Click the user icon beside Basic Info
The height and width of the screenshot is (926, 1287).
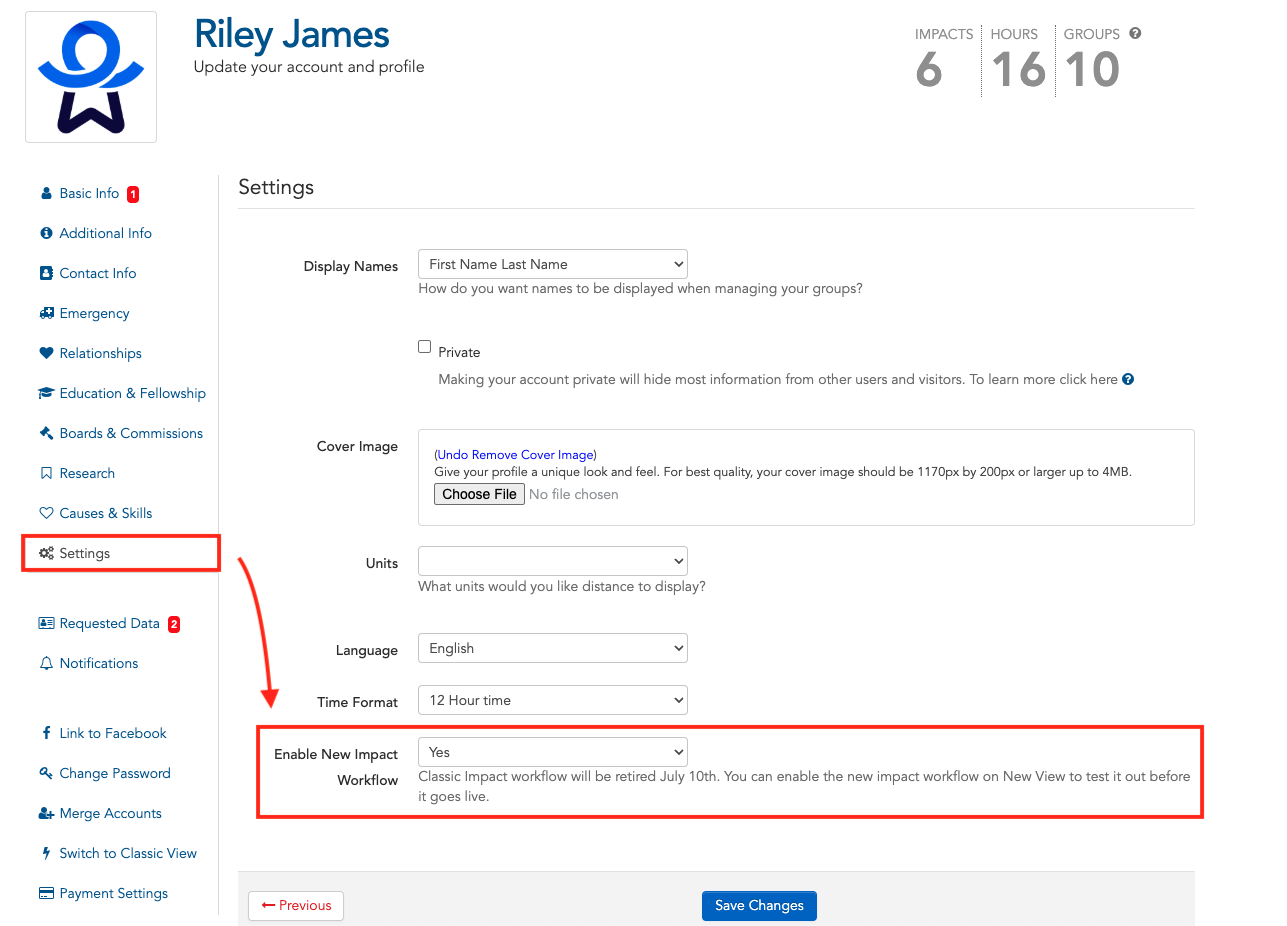[x=46, y=193]
